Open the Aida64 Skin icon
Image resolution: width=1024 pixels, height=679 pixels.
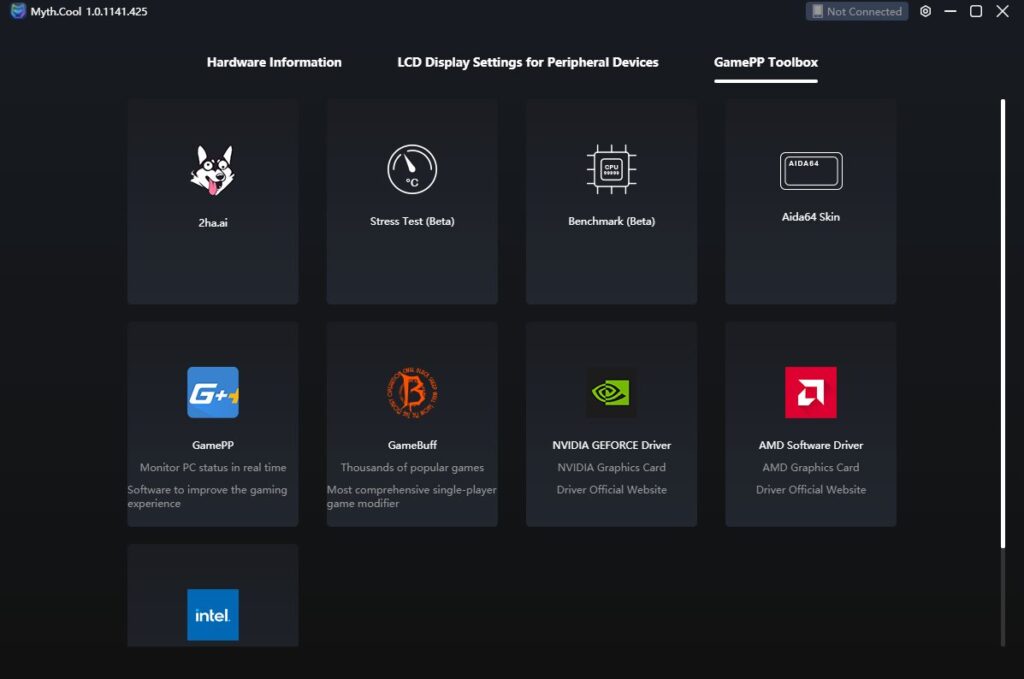(811, 171)
